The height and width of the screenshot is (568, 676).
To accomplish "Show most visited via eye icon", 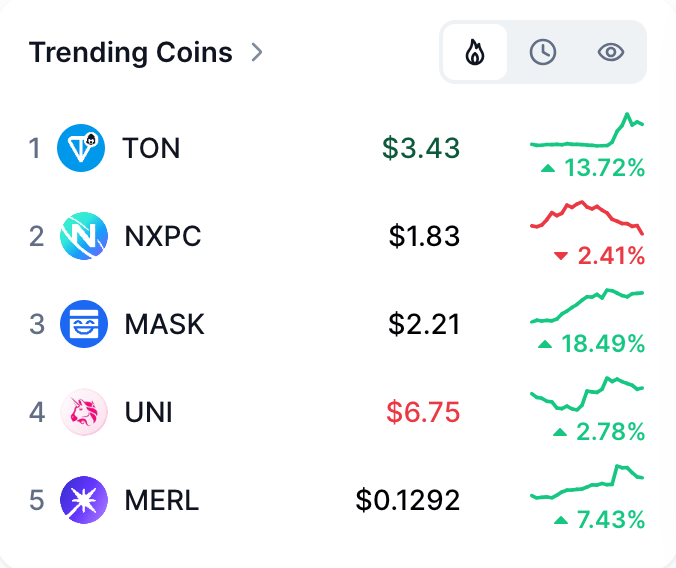I will (x=611, y=52).
